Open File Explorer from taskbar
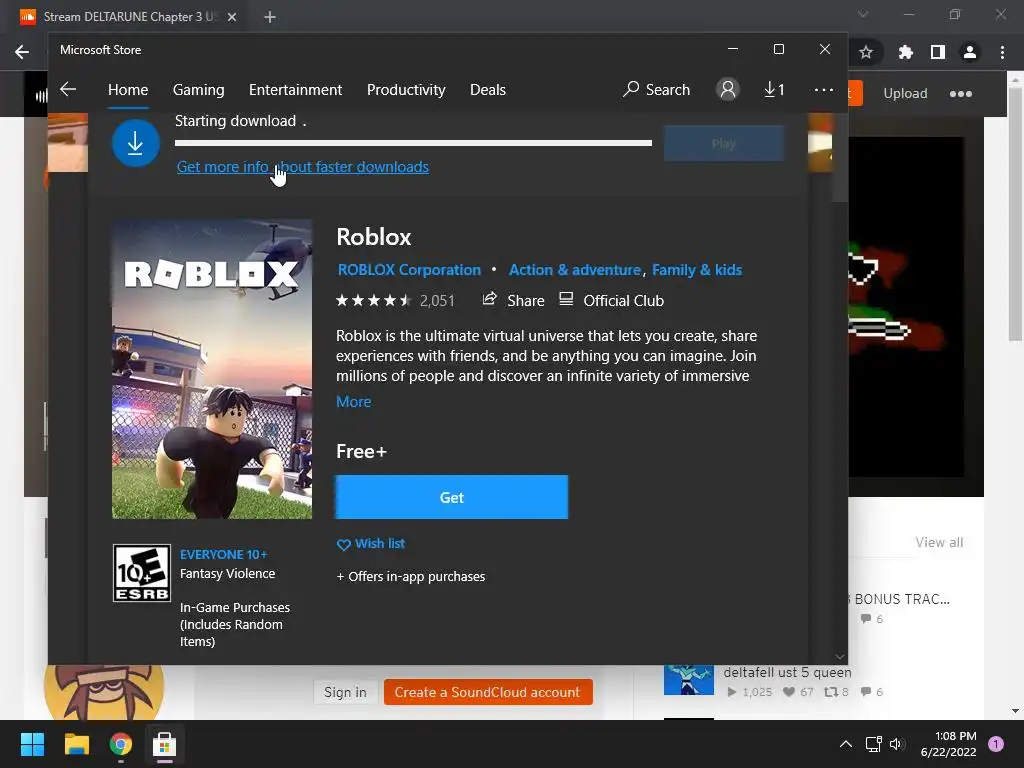Screen dimensions: 1024x768 pos(76,744)
